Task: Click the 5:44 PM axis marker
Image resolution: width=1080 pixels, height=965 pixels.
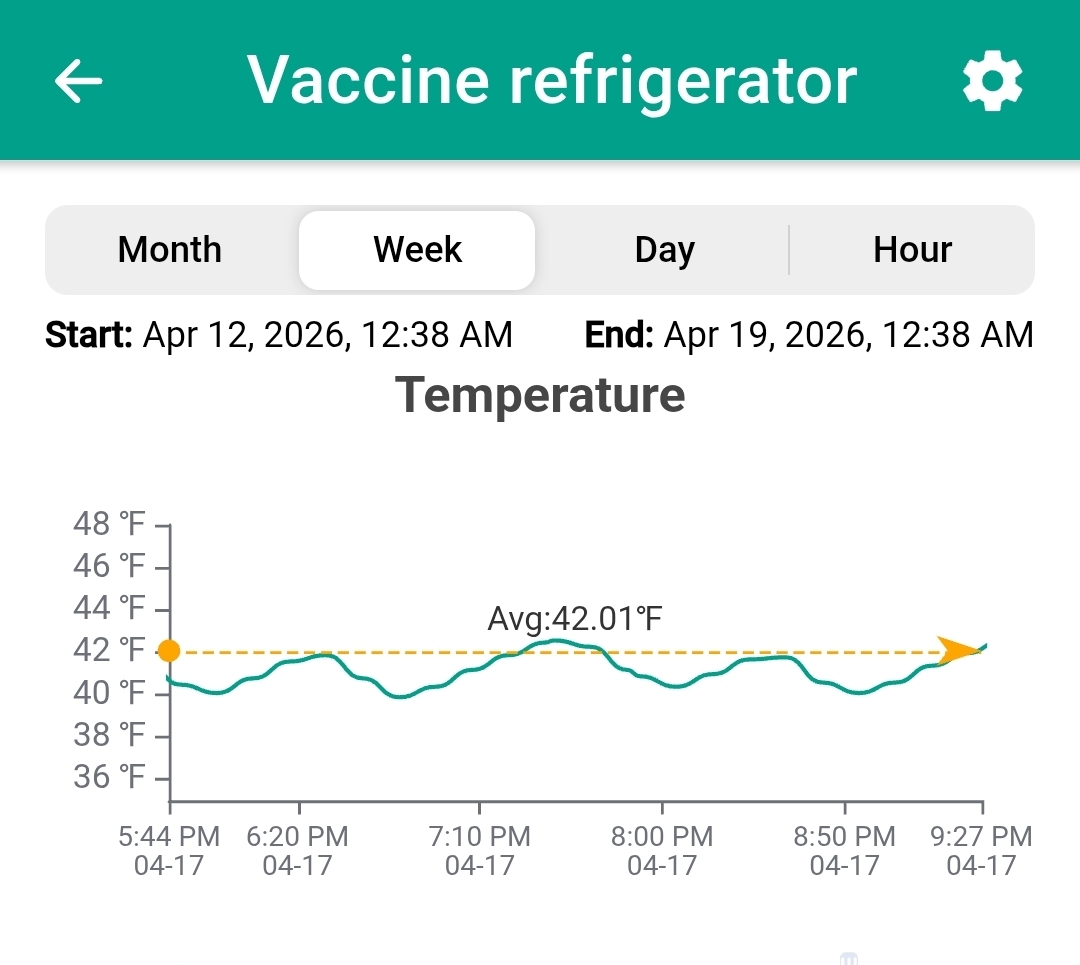Action: pos(169,850)
